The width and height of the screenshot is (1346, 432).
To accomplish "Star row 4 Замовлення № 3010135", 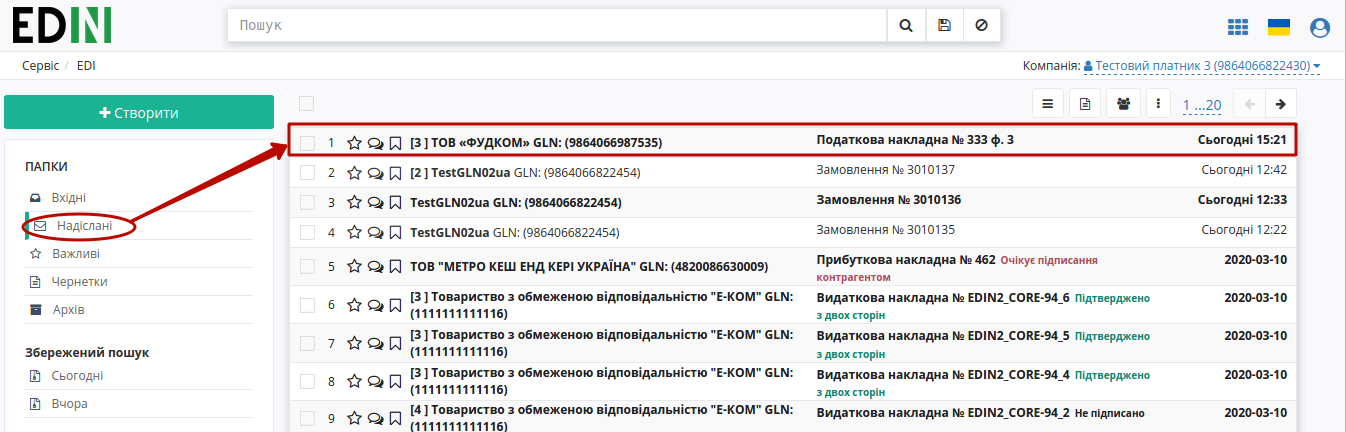I will (354, 232).
